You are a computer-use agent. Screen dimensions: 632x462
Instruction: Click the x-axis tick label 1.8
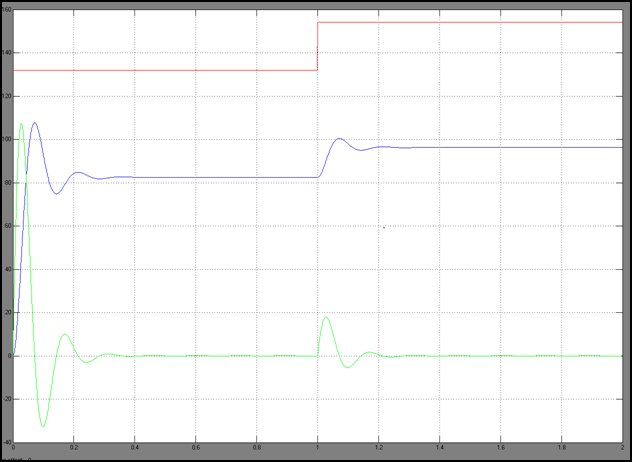[x=561, y=448]
